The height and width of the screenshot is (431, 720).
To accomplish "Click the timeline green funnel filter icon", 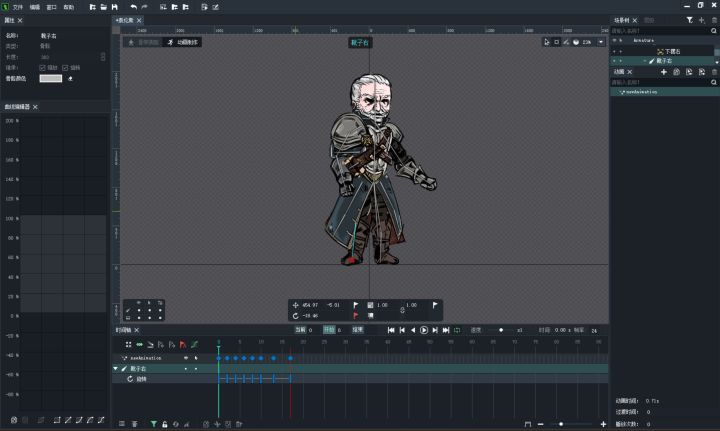I will (x=153, y=424).
